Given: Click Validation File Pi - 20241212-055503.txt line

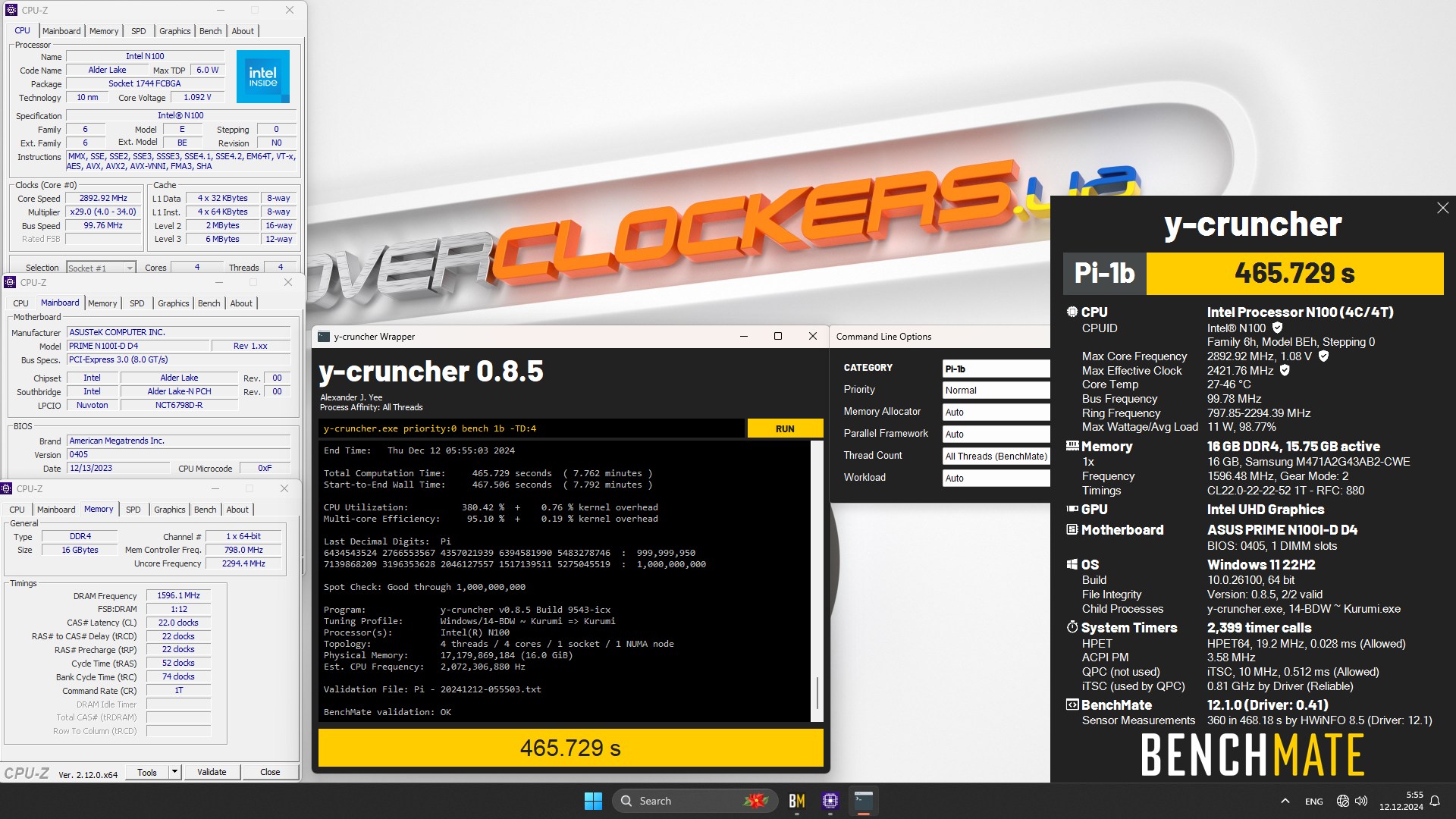Looking at the screenshot, I should click(x=432, y=689).
